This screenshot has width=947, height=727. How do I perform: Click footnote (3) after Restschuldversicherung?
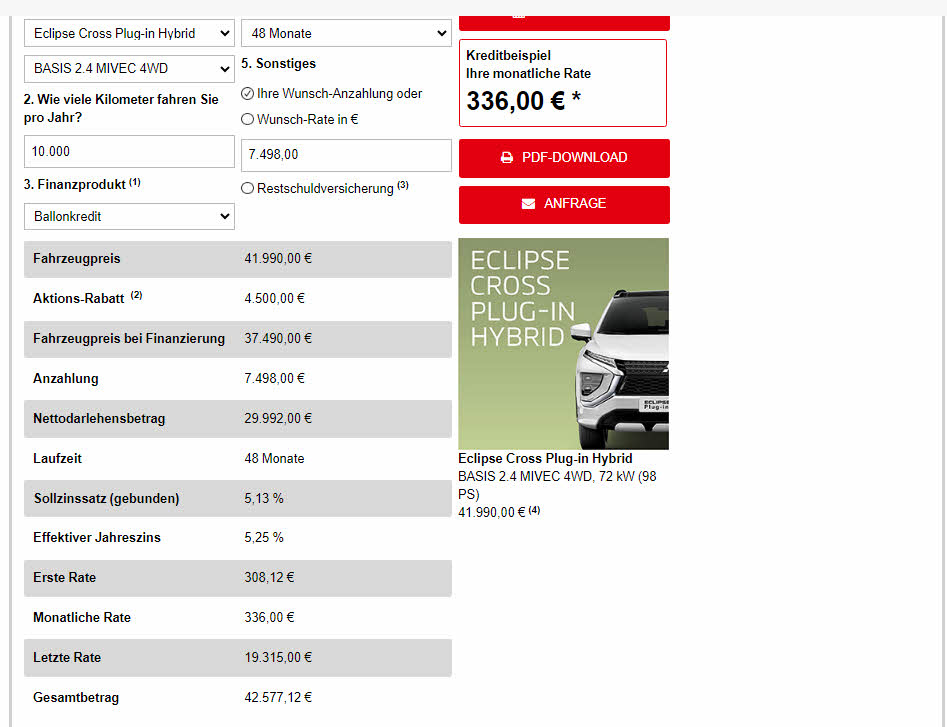click(403, 185)
